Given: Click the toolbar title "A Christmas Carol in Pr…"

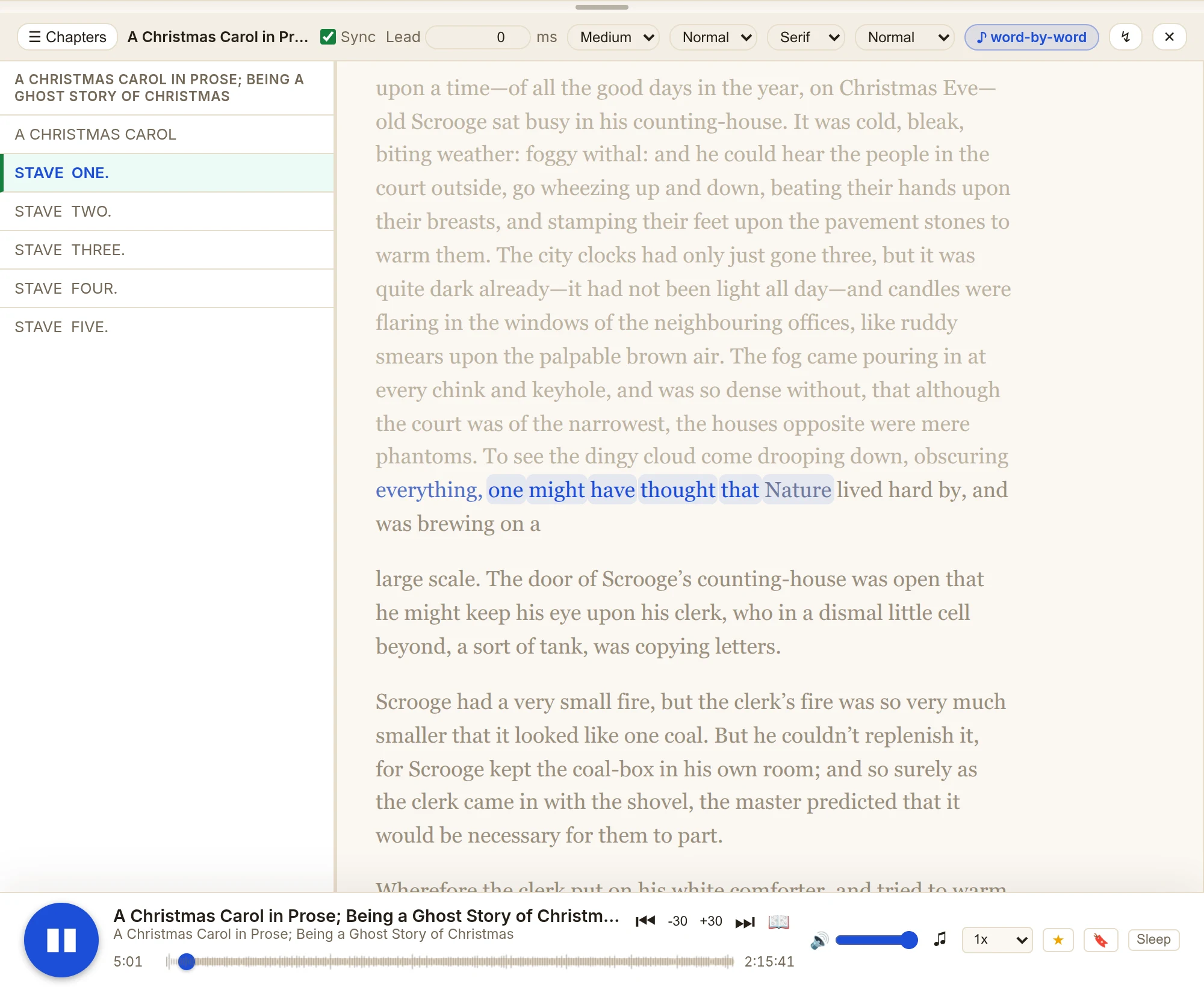Looking at the screenshot, I should click(217, 37).
